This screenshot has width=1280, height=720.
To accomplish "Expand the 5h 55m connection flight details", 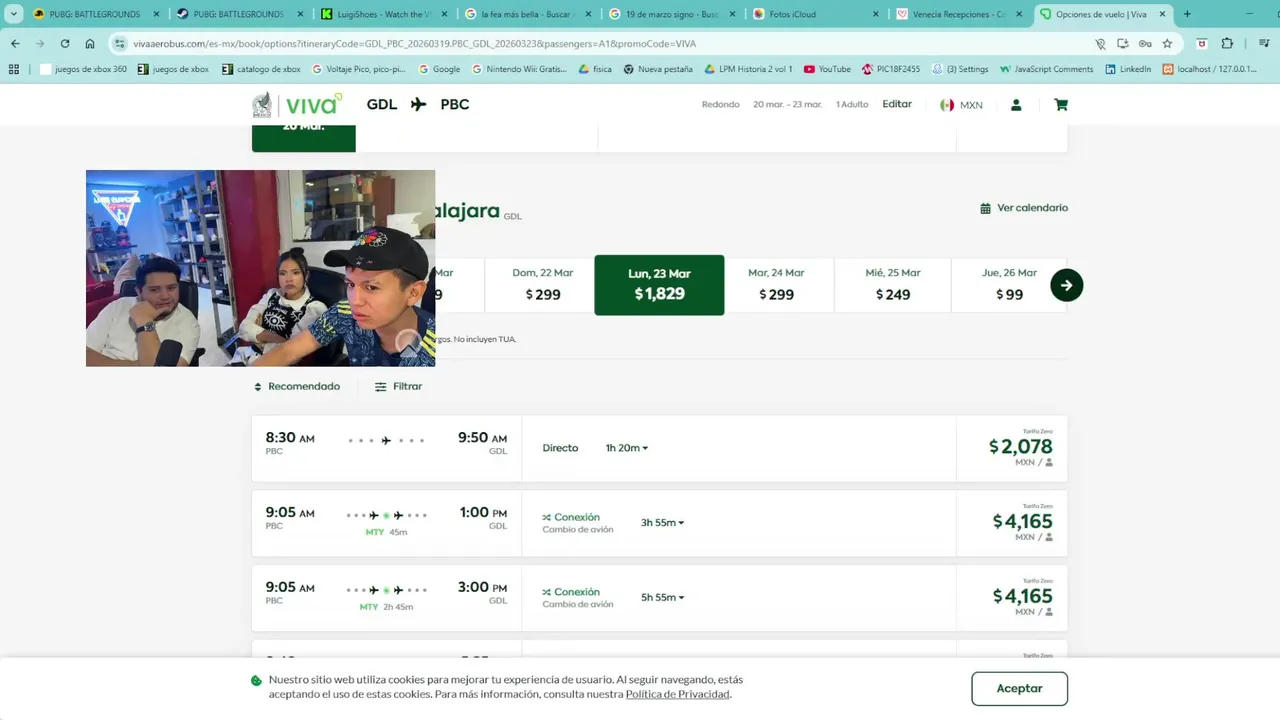I will tap(663, 598).
